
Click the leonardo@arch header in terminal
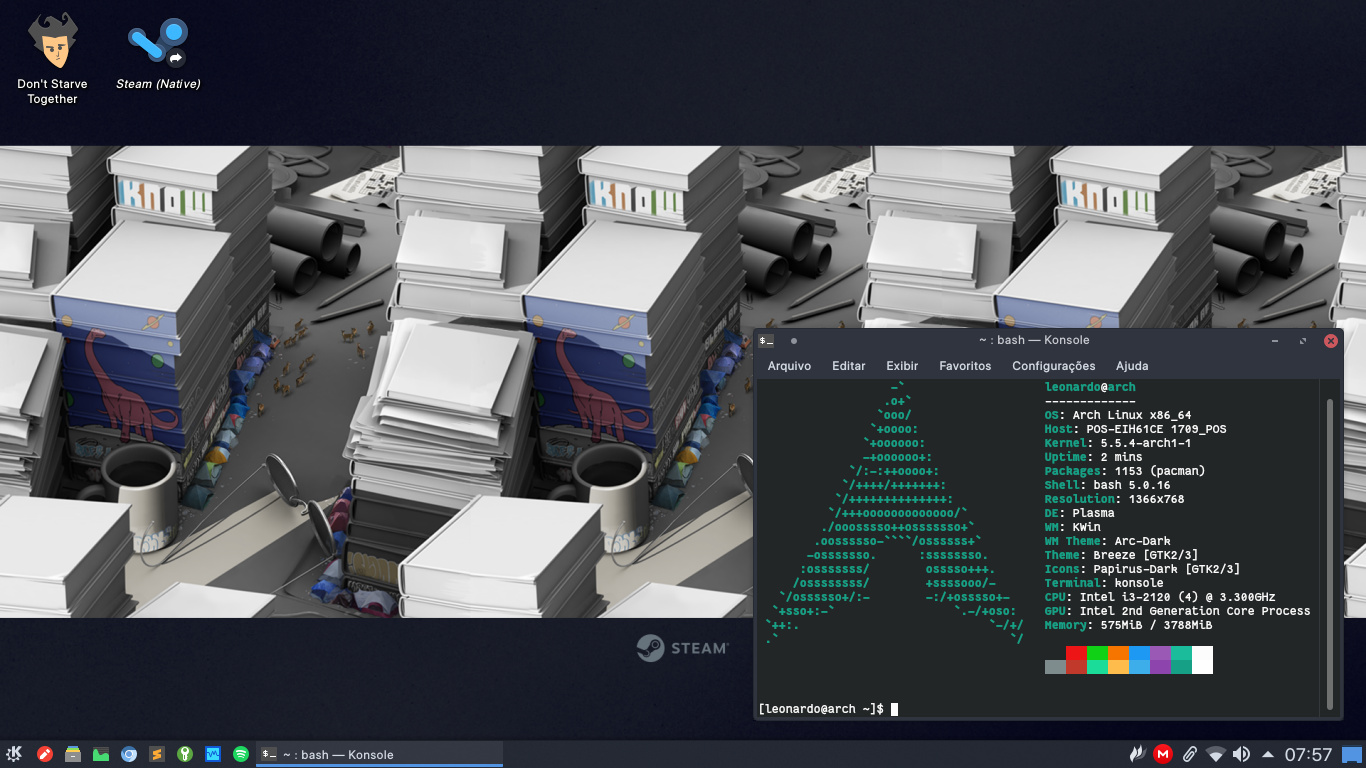pyautogui.click(x=1090, y=387)
